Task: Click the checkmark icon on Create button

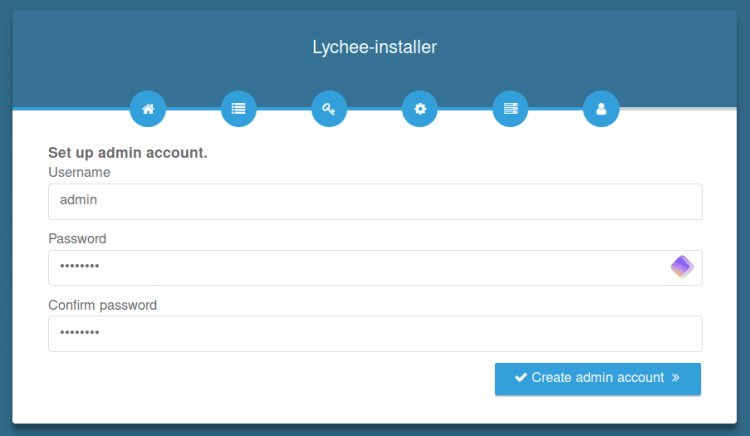Action: pos(520,378)
